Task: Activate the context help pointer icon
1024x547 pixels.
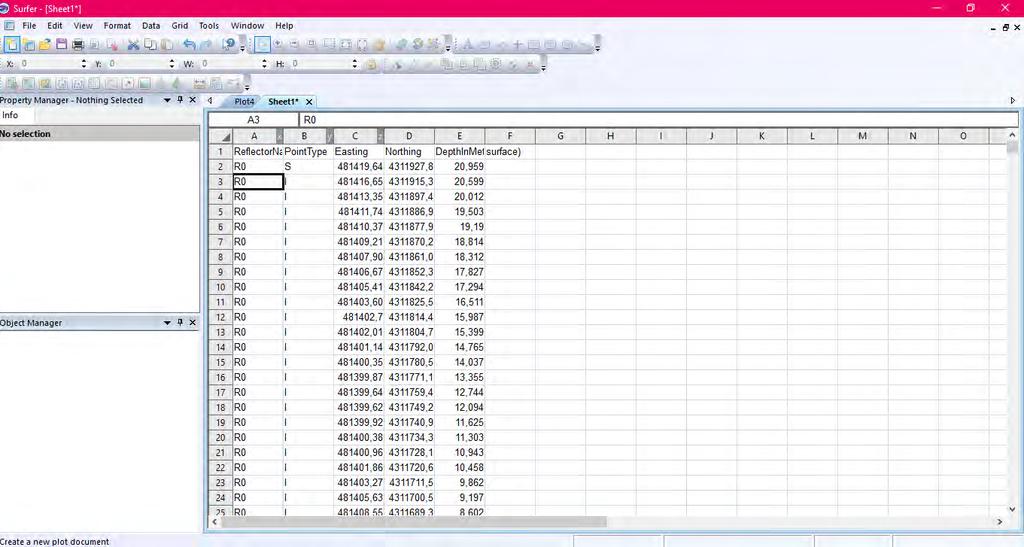Action: pyautogui.click(x=229, y=44)
